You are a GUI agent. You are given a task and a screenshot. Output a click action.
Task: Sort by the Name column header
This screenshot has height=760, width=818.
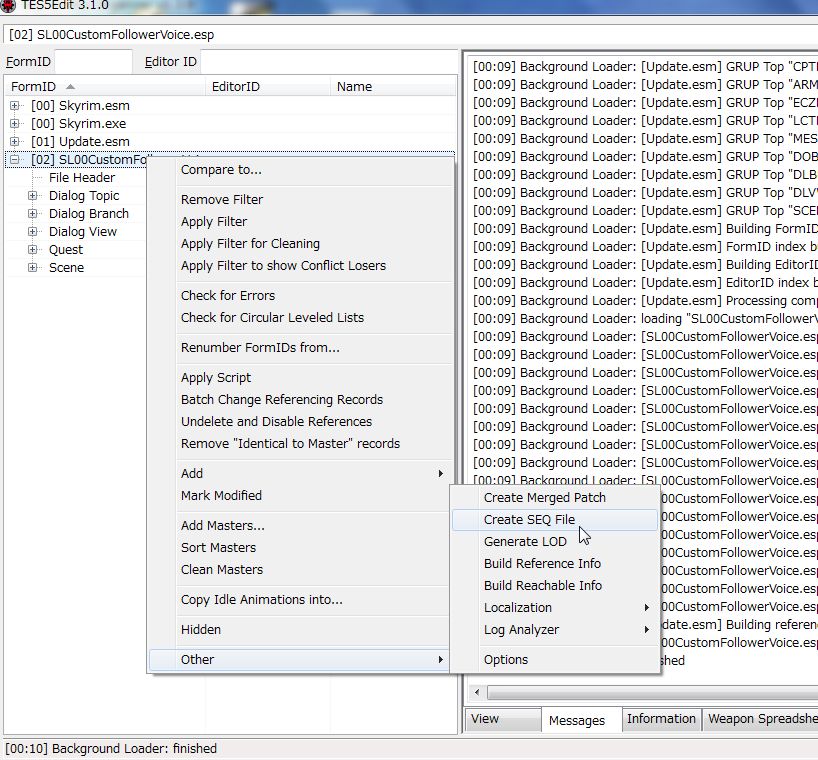tap(393, 87)
